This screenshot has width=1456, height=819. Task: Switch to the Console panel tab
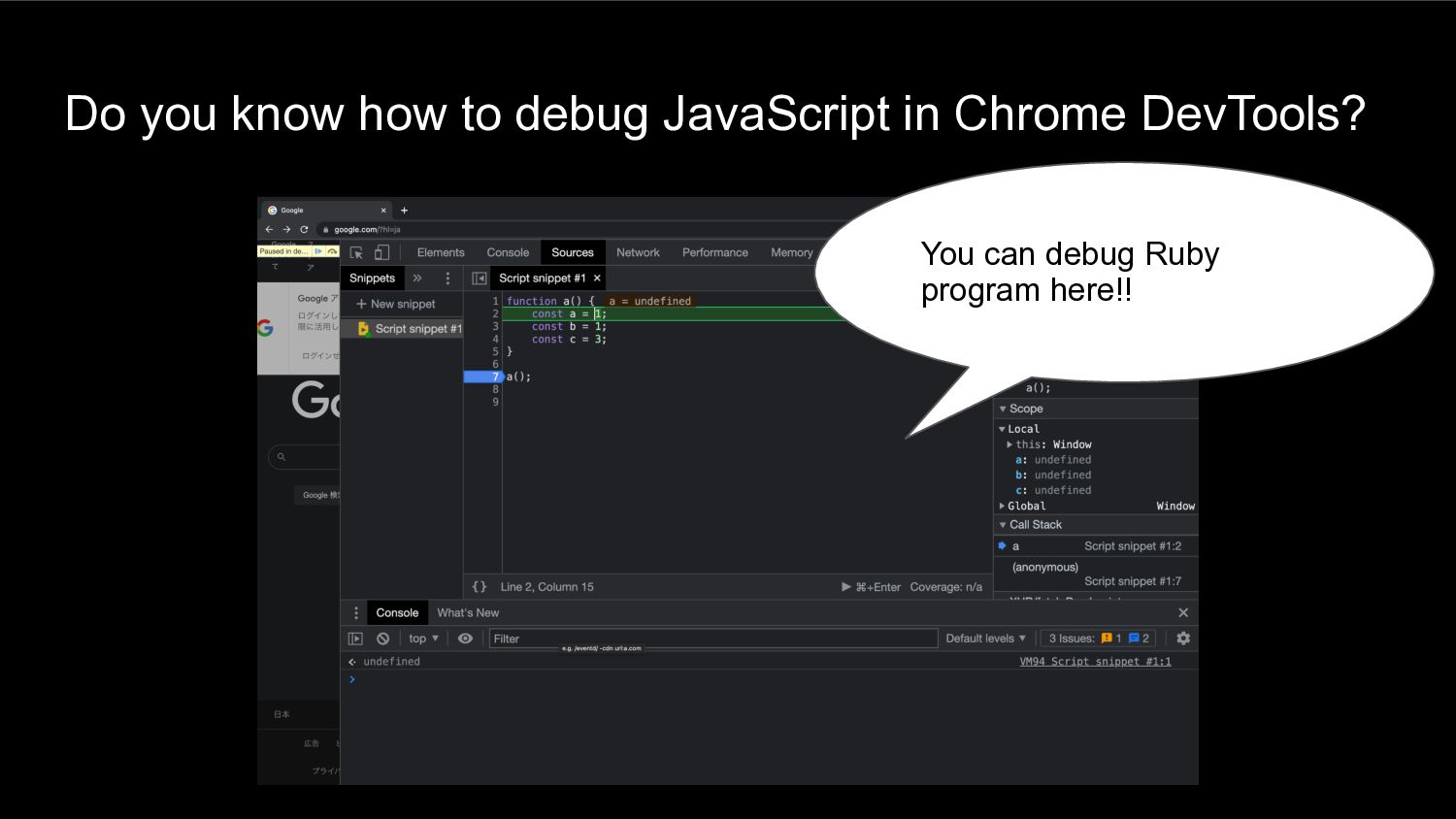tap(508, 252)
